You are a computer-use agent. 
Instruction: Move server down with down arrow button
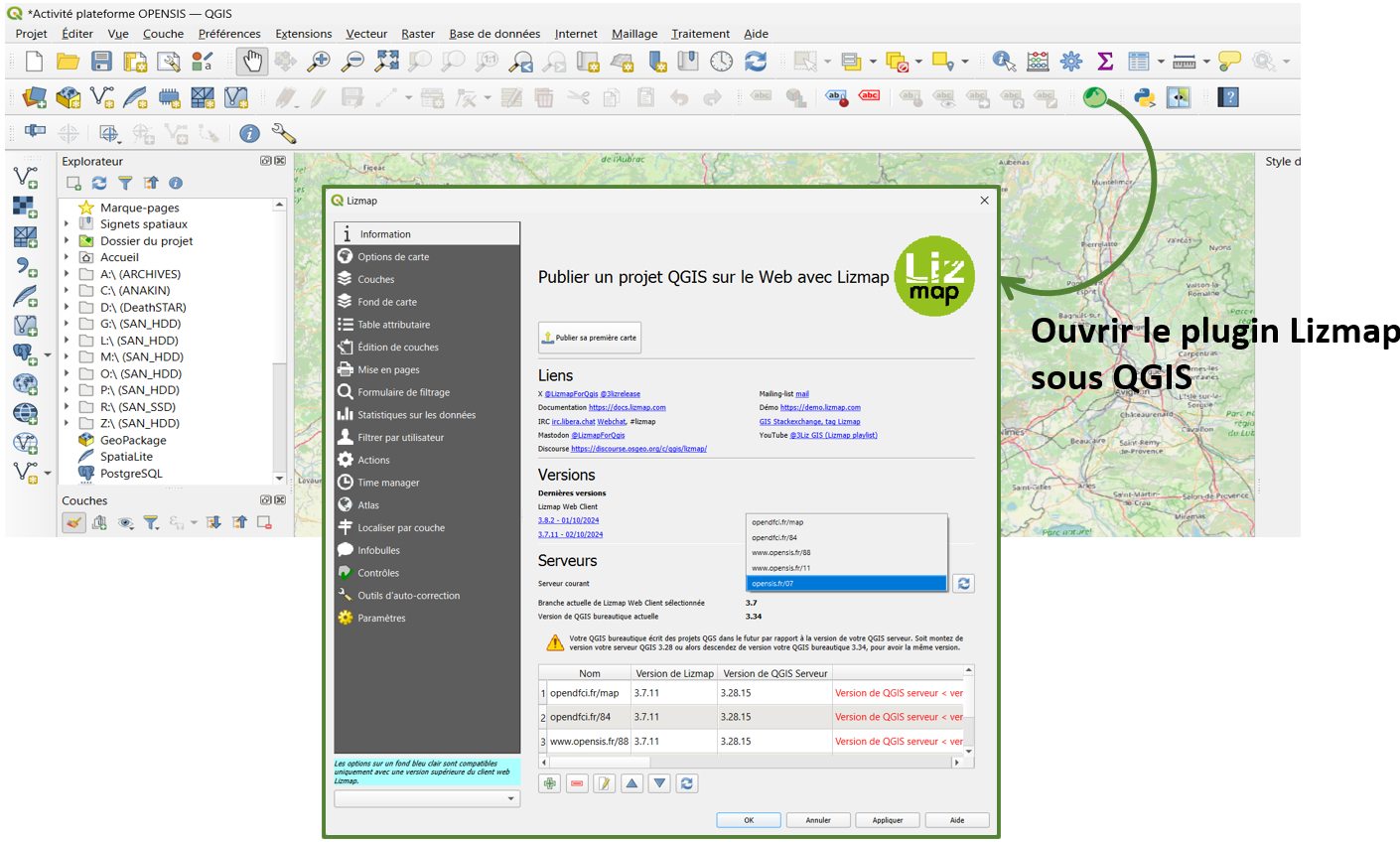coord(659,783)
